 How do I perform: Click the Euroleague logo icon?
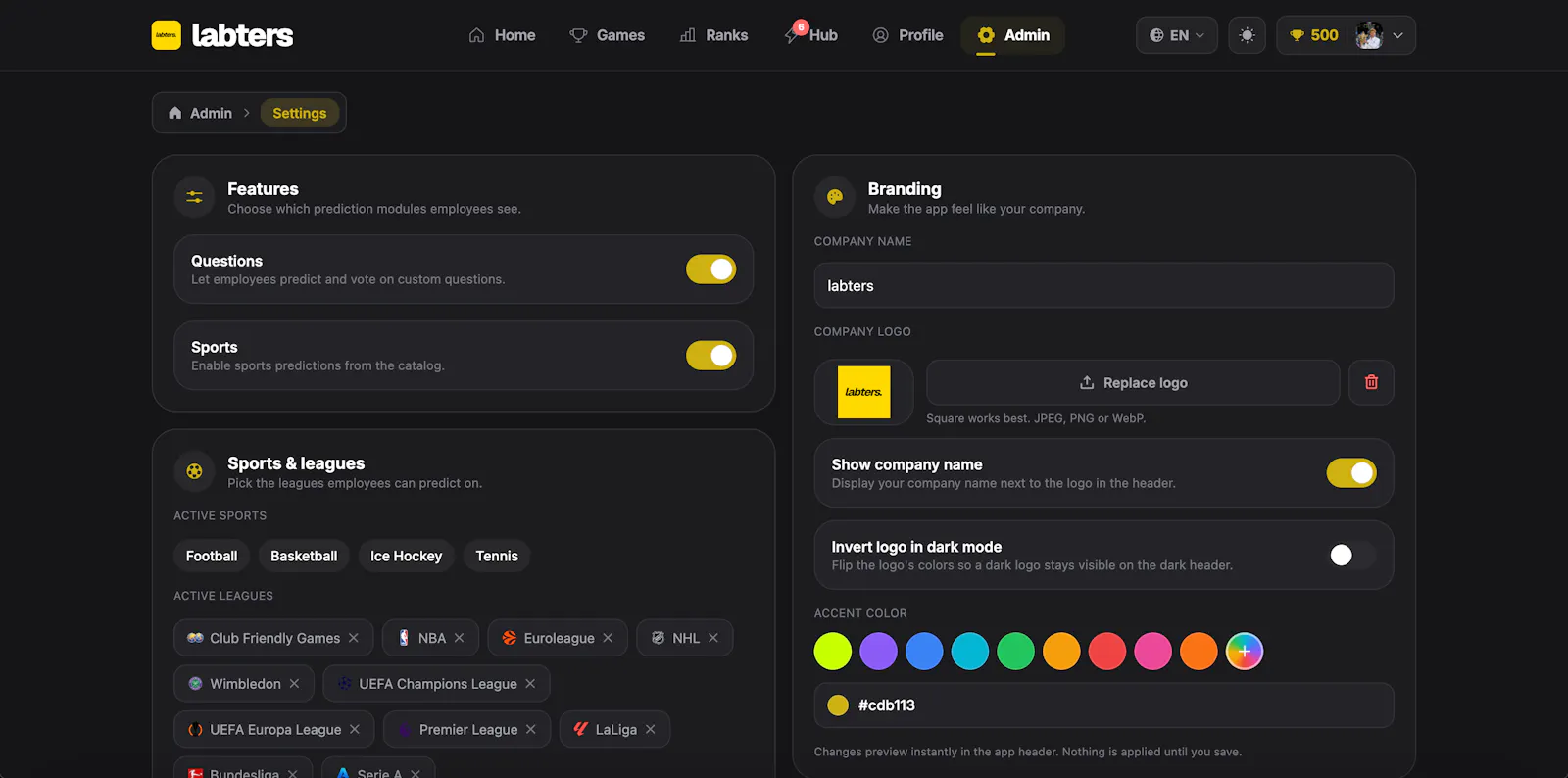[x=510, y=638]
